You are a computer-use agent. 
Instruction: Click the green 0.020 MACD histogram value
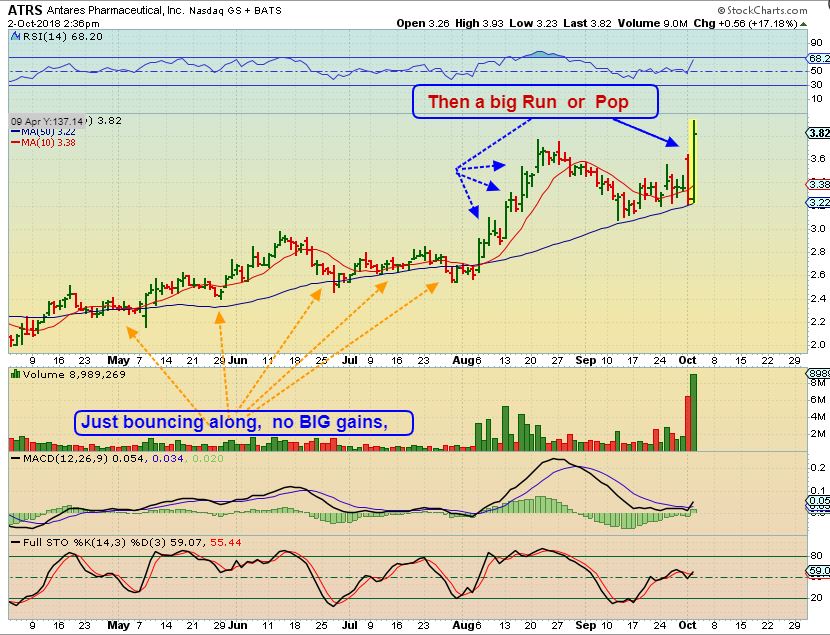point(208,458)
